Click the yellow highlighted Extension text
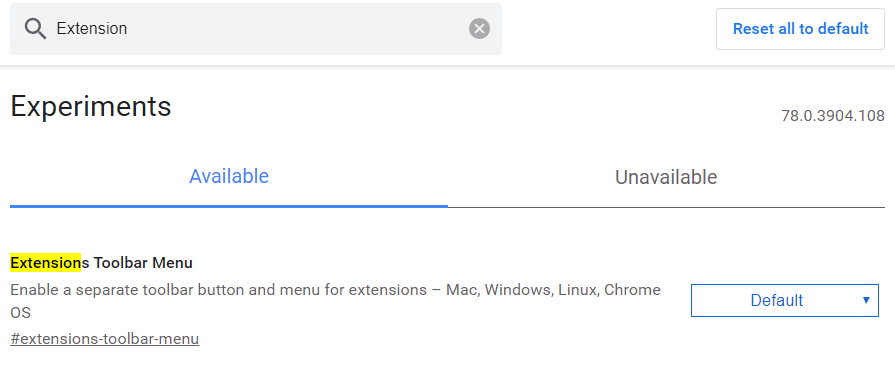 [x=46, y=263]
